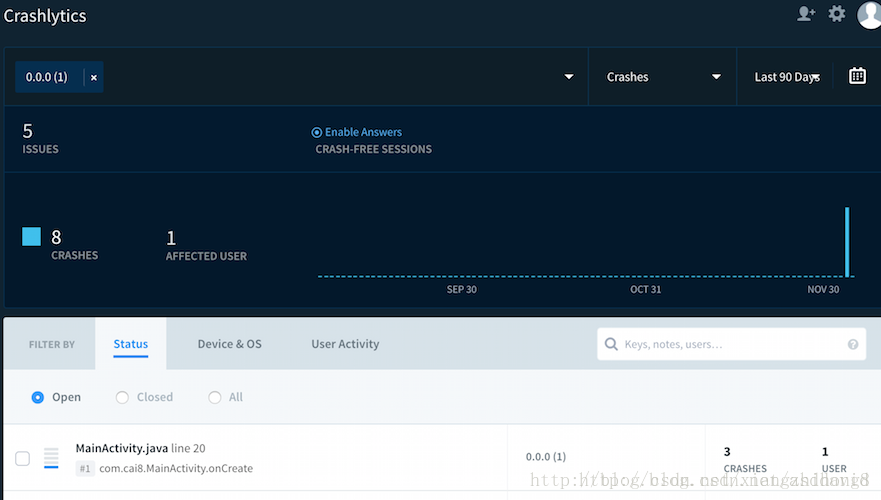
Task: Open the calendar date picker icon
Action: tap(857, 75)
